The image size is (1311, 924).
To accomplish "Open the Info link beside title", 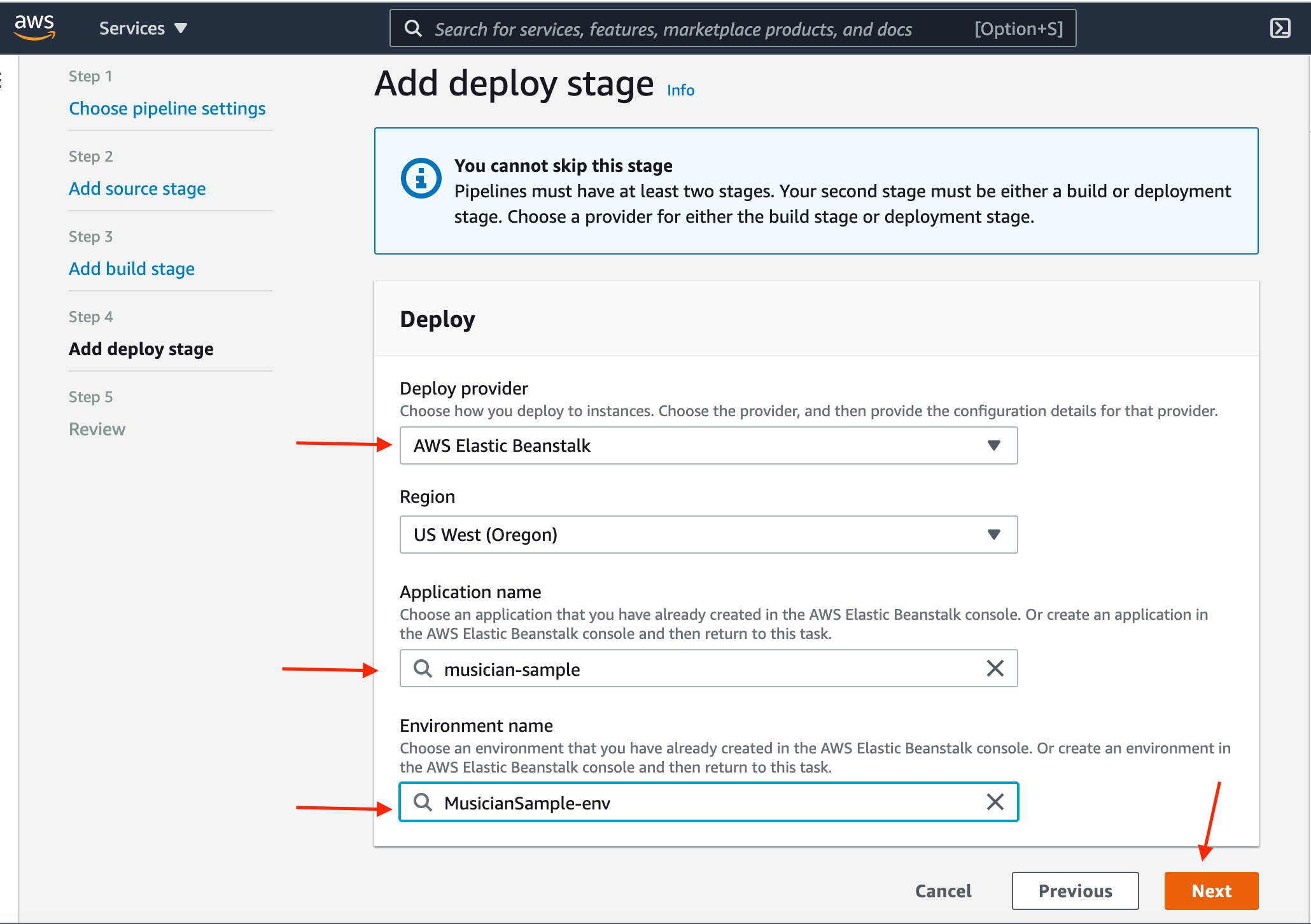I will pyautogui.click(x=680, y=90).
